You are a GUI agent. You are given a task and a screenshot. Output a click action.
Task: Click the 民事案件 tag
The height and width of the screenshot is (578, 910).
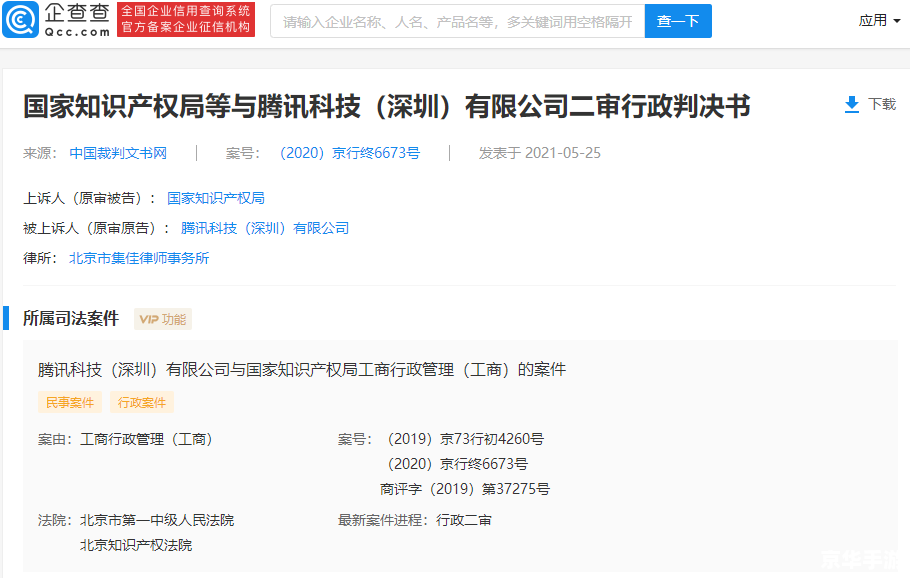pyautogui.click(x=70, y=402)
